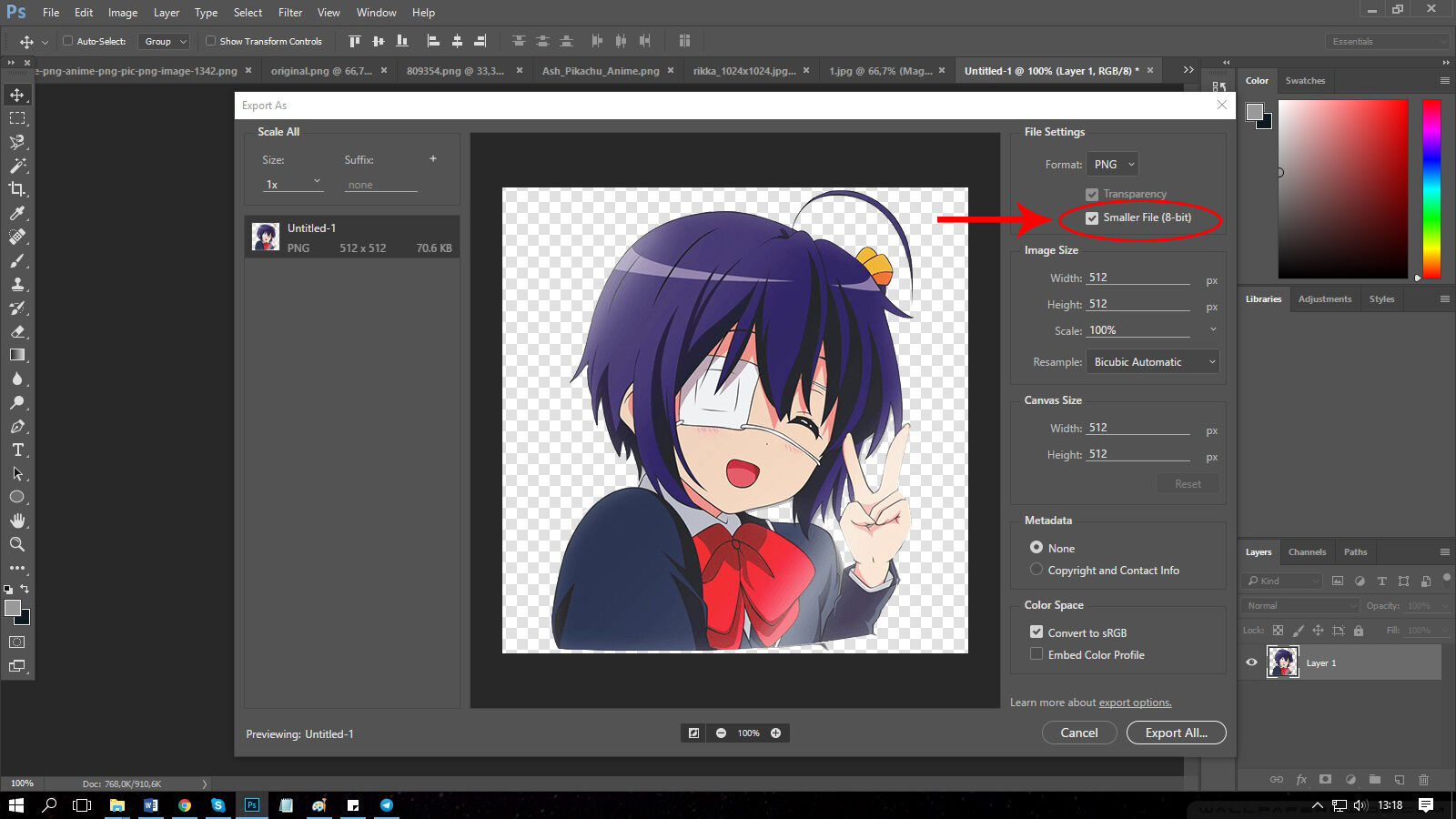Viewport: 1456px width, 819px height.
Task: Select the None metadata radio button
Action: (1036, 547)
